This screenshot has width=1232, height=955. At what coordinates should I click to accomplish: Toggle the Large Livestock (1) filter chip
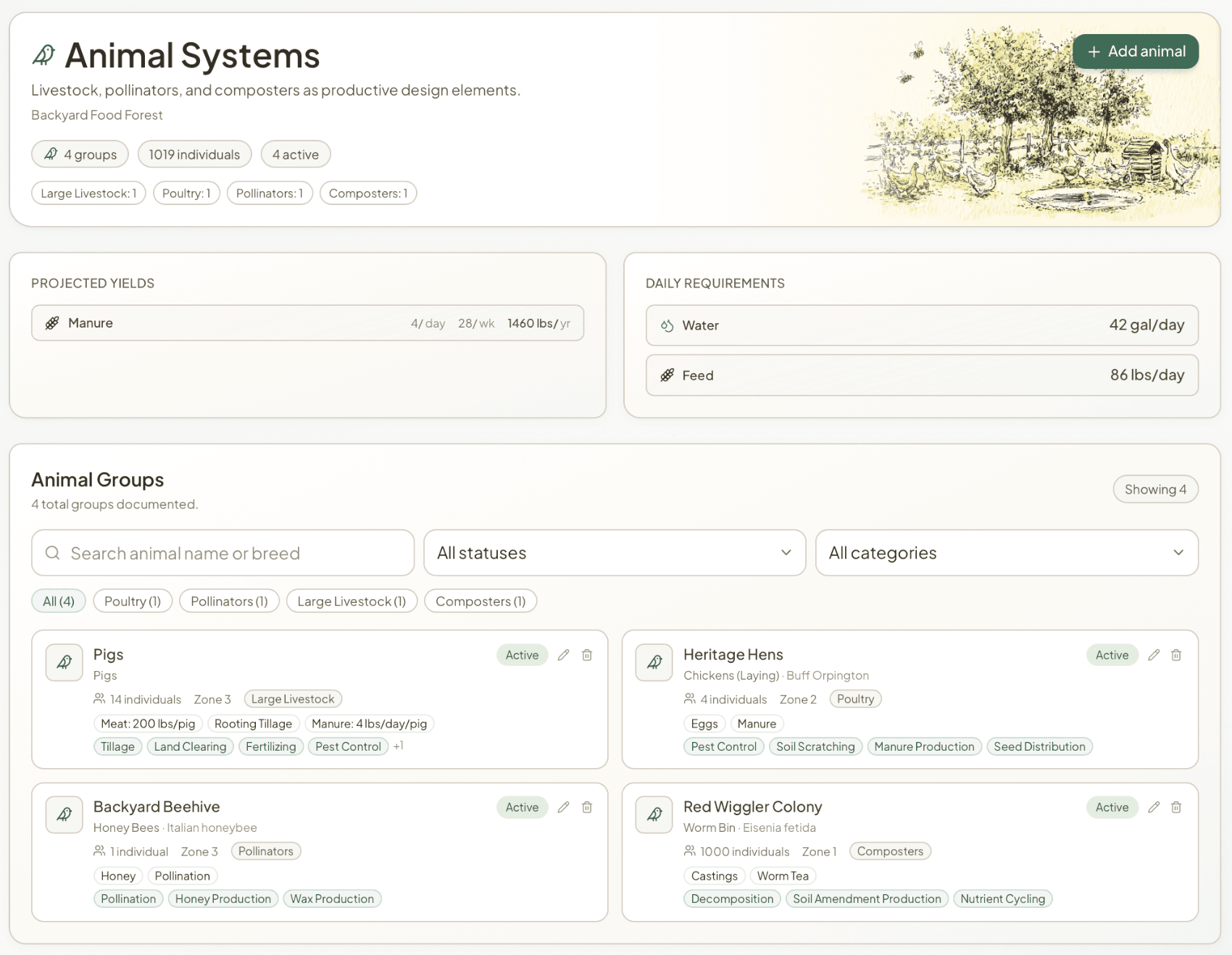tap(351, 601)
